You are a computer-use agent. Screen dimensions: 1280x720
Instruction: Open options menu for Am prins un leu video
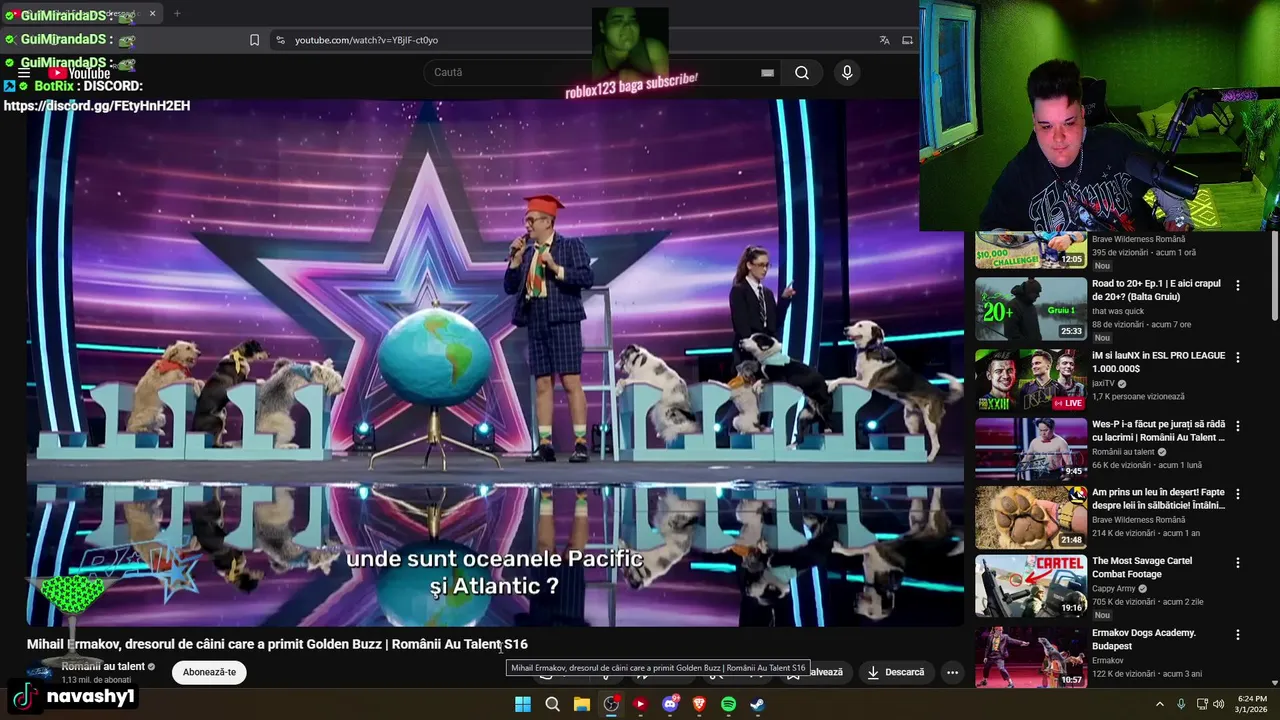[x=1237, y=494]
